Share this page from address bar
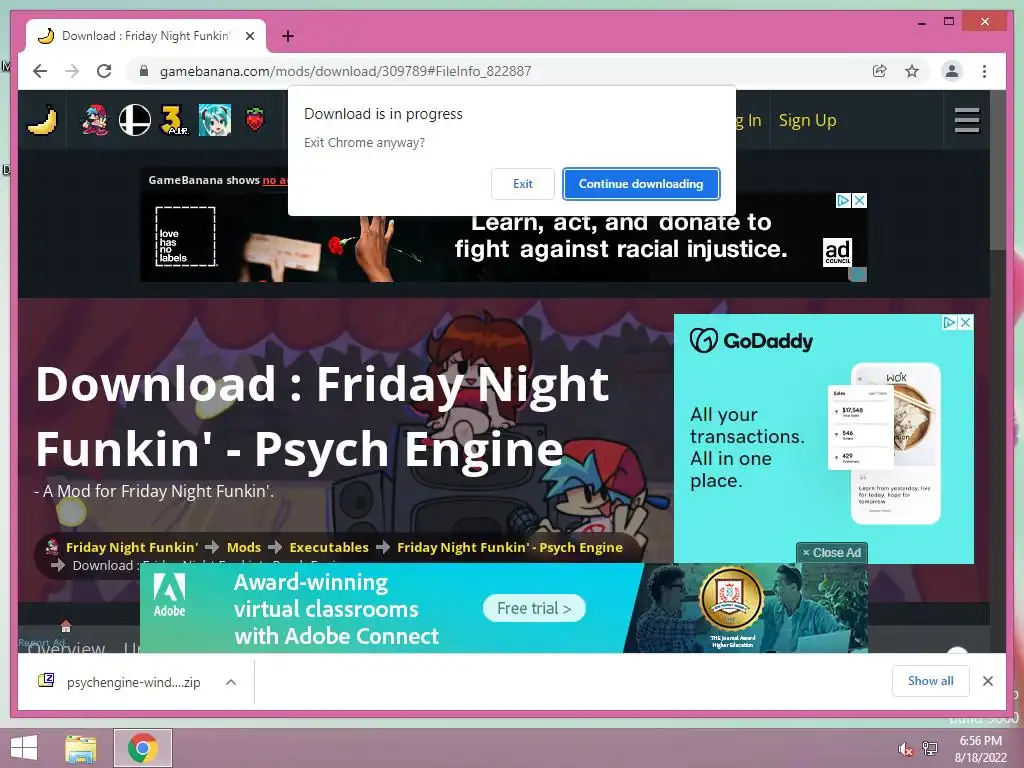Screen dimensions: 1024x768 click(880, 71)
